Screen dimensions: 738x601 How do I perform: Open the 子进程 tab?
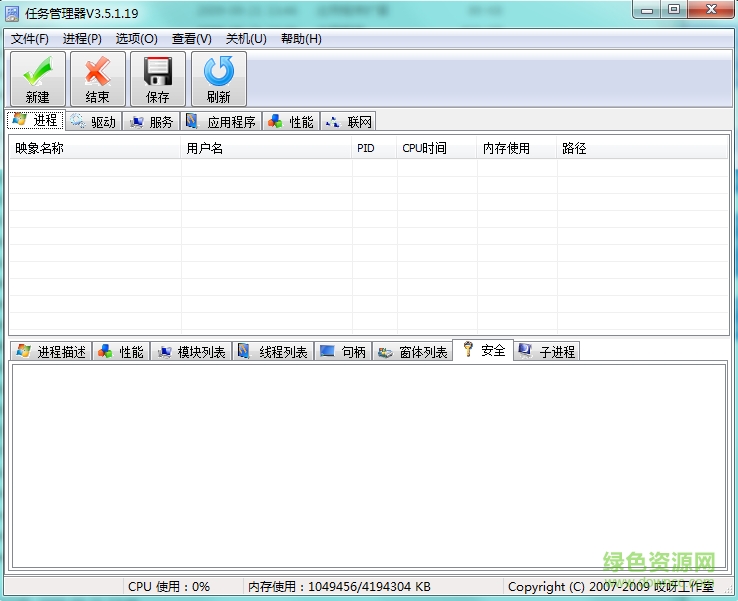[547, 352]
